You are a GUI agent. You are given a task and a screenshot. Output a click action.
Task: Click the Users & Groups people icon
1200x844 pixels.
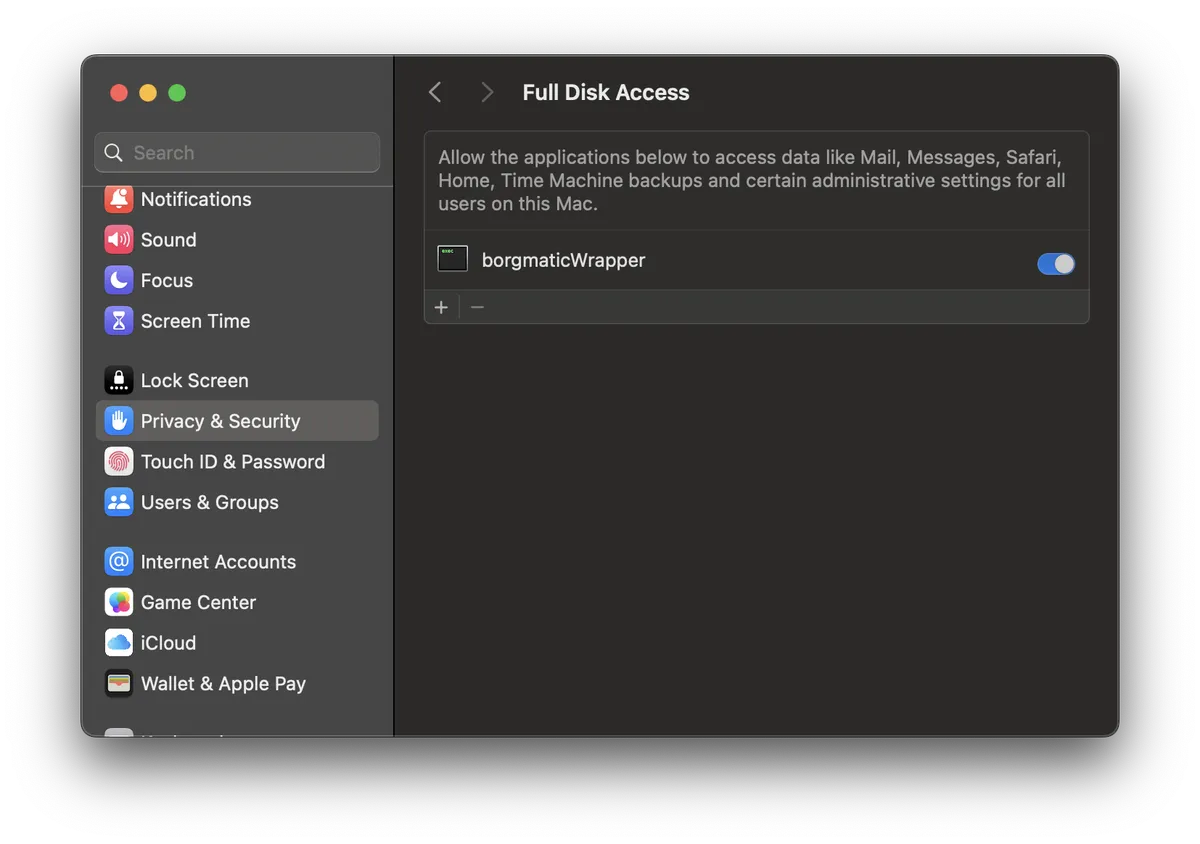[119, 502]
